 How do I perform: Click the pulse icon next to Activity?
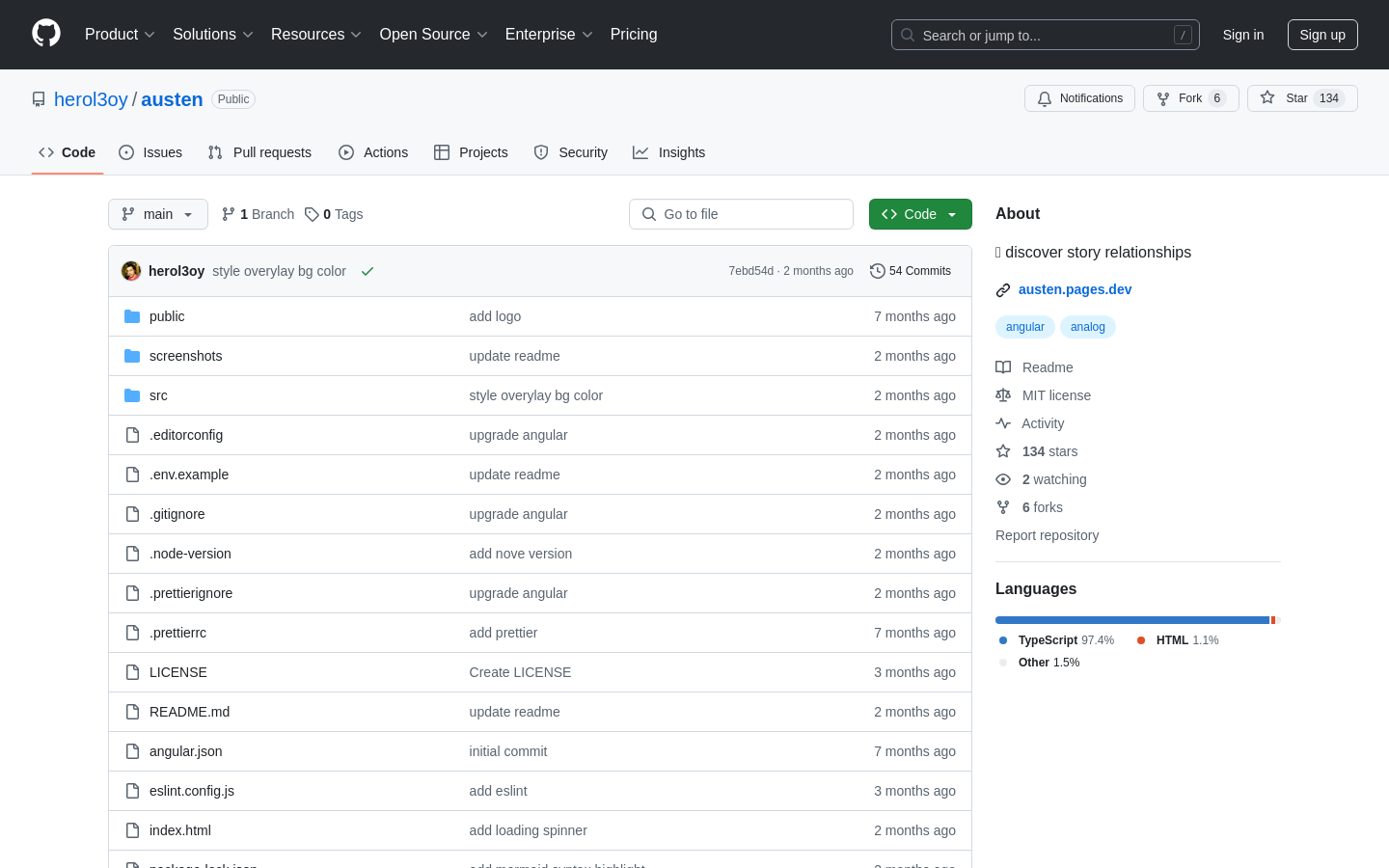(x=1003, y=423)
